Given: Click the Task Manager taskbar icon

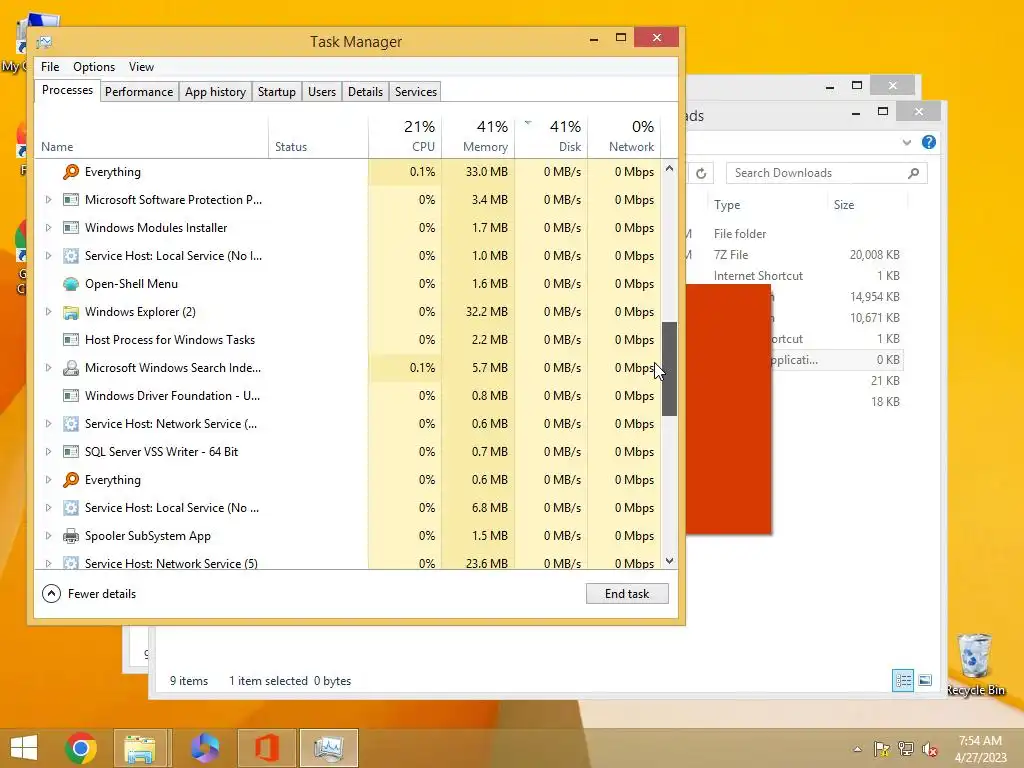Looking at the screenshot, I should pos(328,748).
